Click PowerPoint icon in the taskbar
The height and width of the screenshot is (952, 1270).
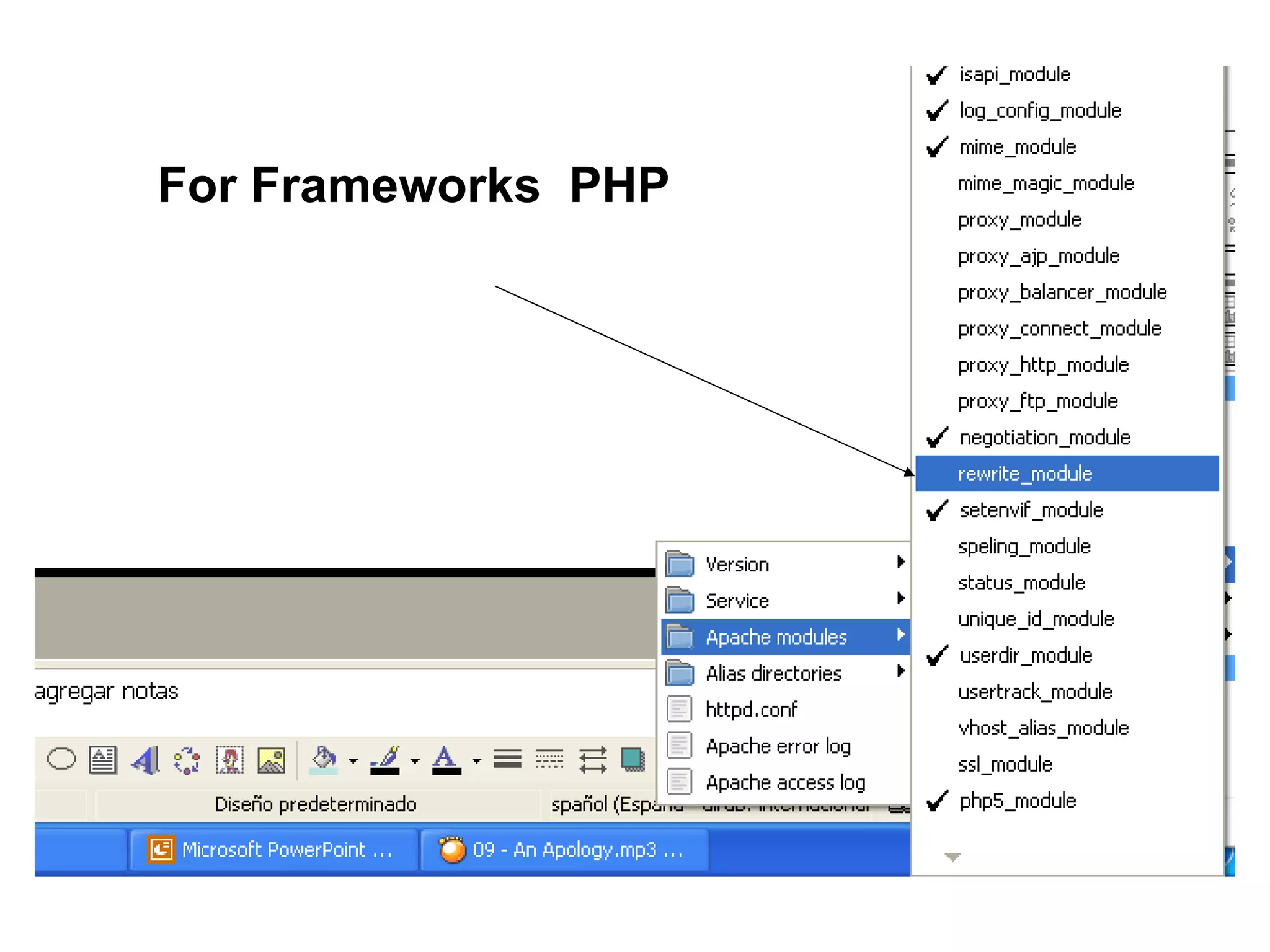click(x=161, y=849)
